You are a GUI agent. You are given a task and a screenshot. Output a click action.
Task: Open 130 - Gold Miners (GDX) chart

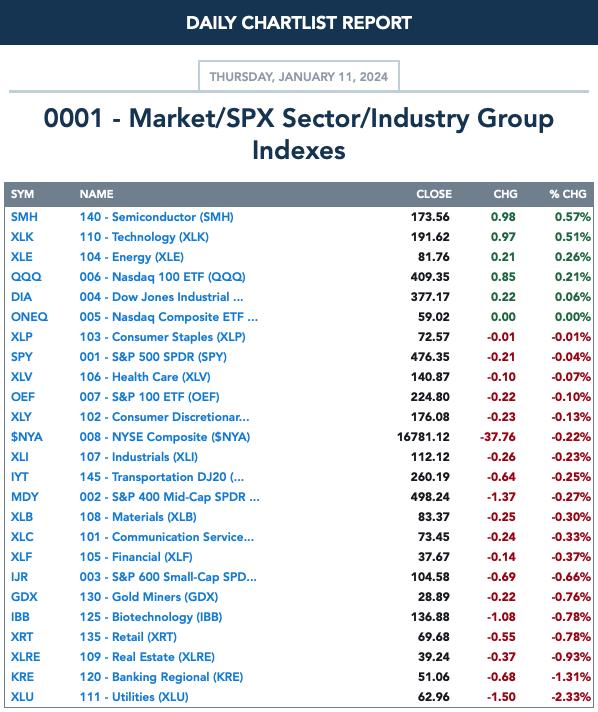(x=148, y=597)
